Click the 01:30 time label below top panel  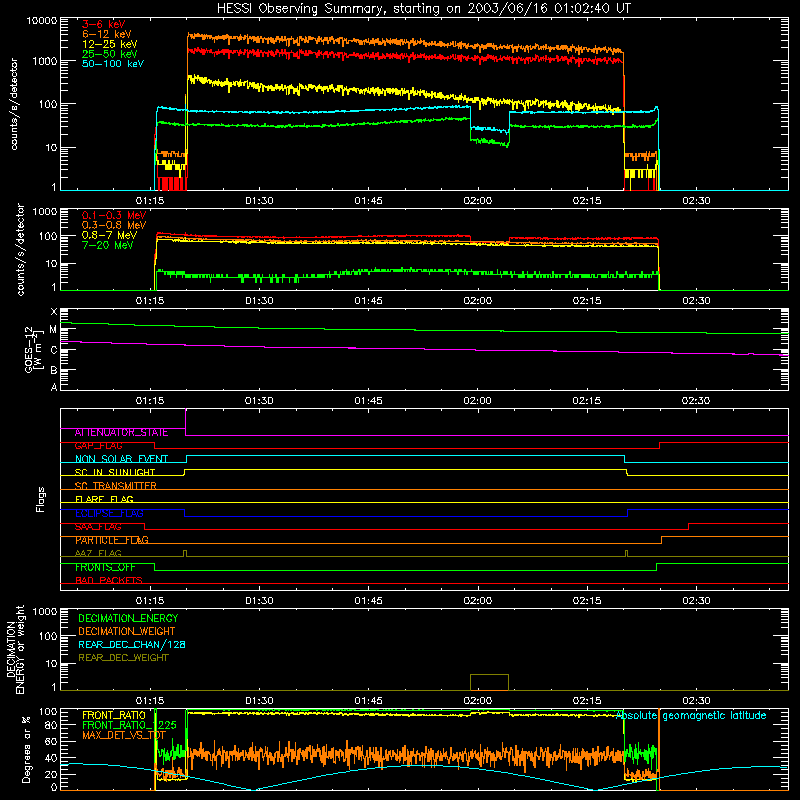tap(259, 201)
